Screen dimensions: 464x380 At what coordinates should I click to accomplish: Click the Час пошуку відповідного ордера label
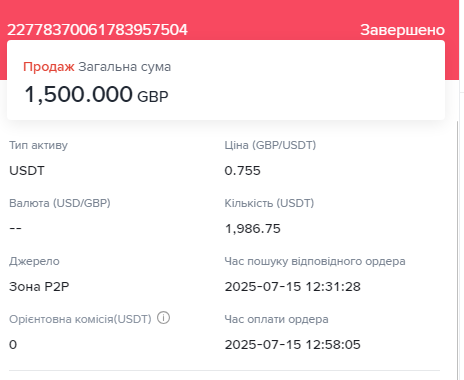coord(315,261)
